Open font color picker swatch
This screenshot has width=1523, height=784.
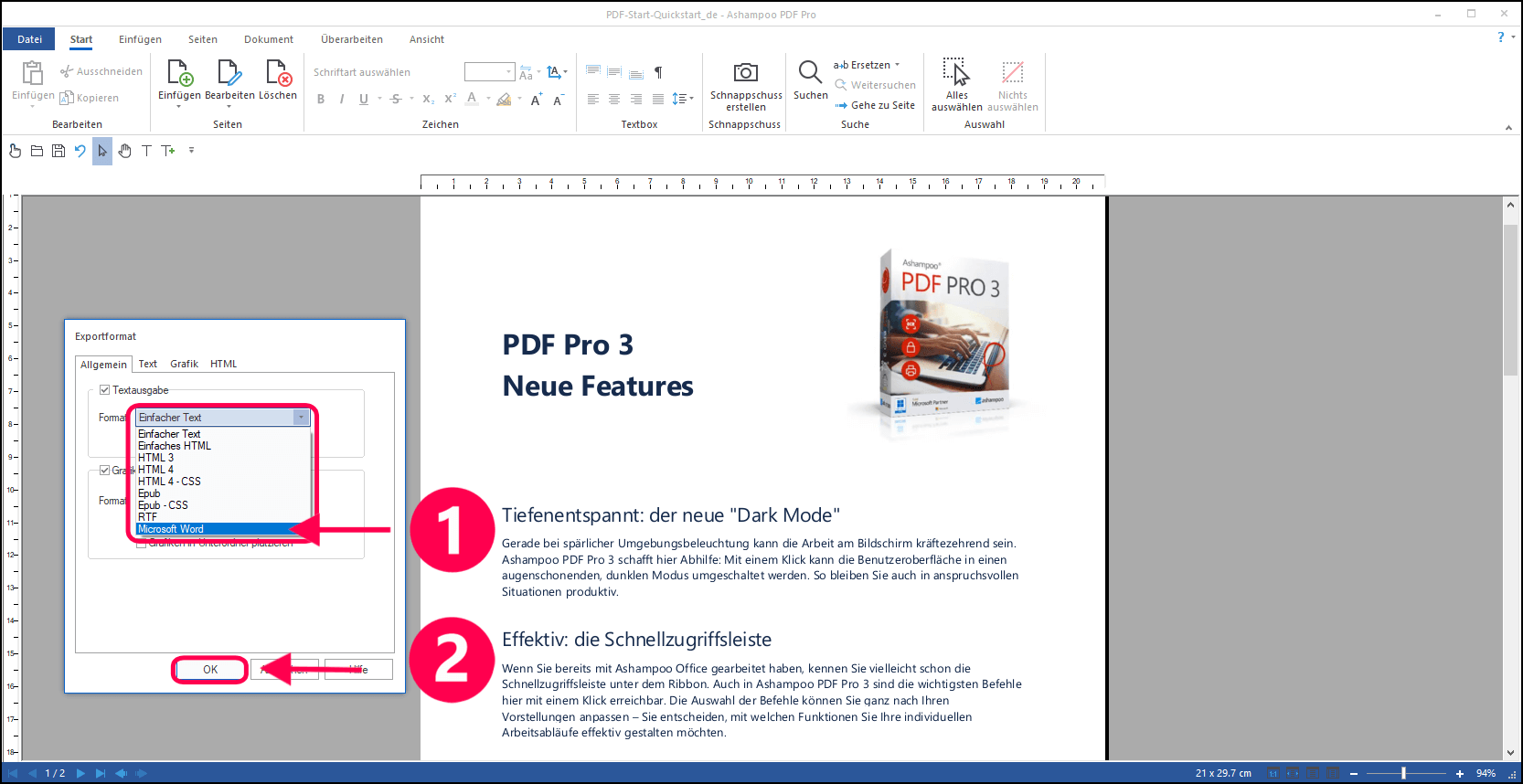(472, 99)
